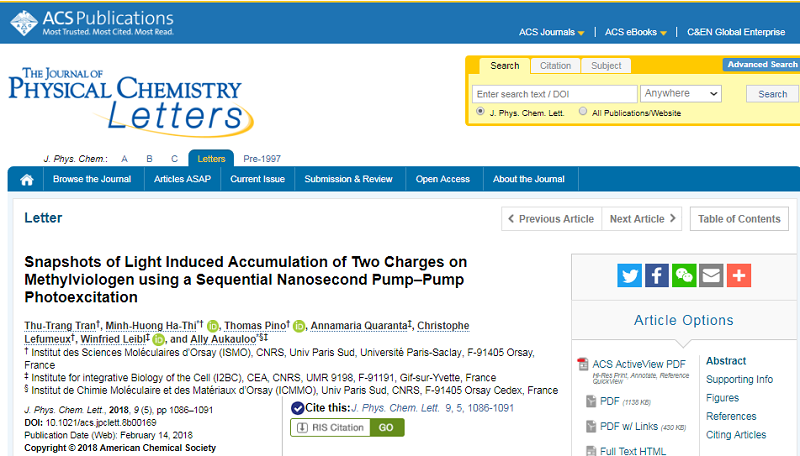Screen dimensions: 800x456
Task: Share article on Facebook
Action: [x=657, y=275]
